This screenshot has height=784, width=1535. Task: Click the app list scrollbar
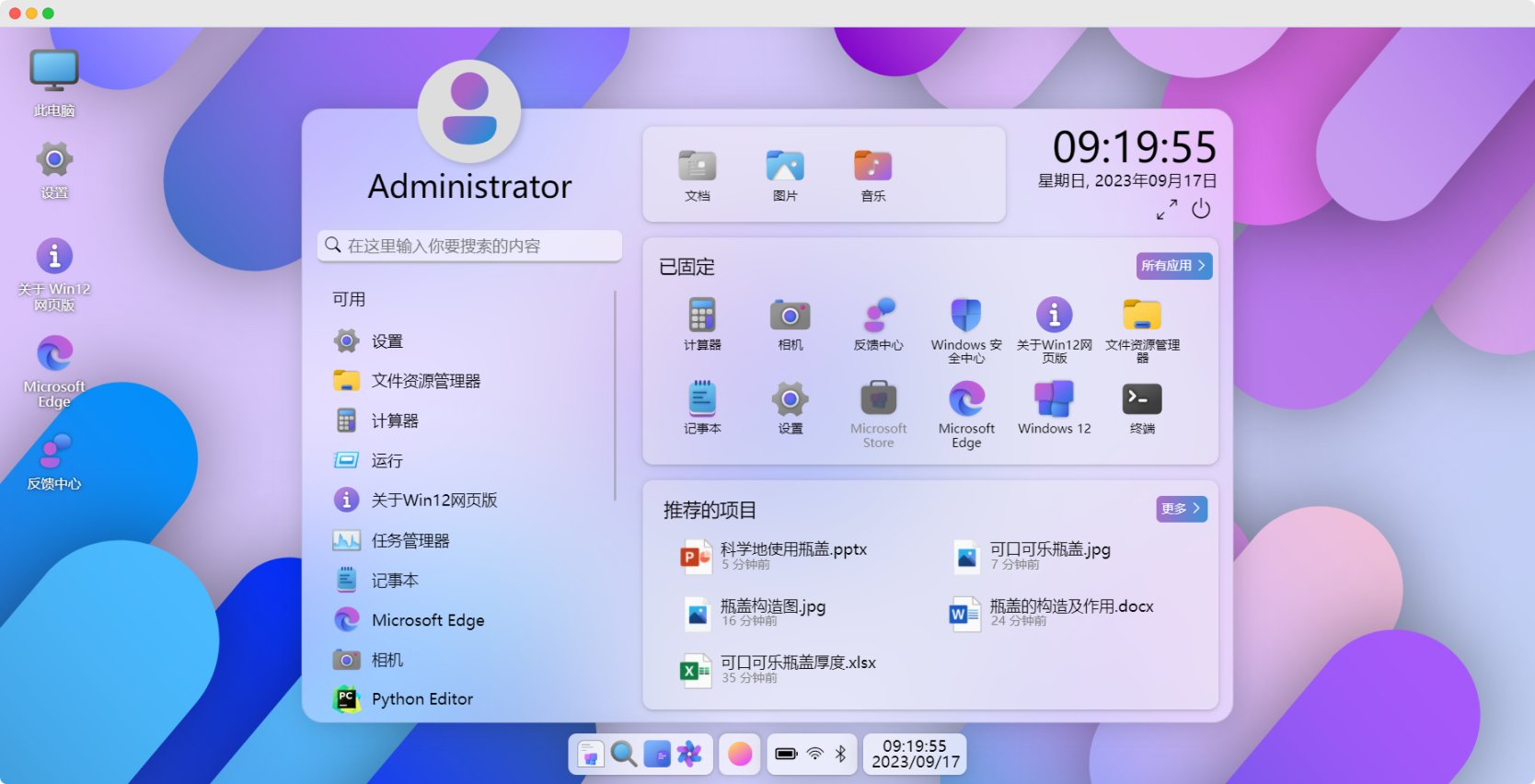[615, 396]
